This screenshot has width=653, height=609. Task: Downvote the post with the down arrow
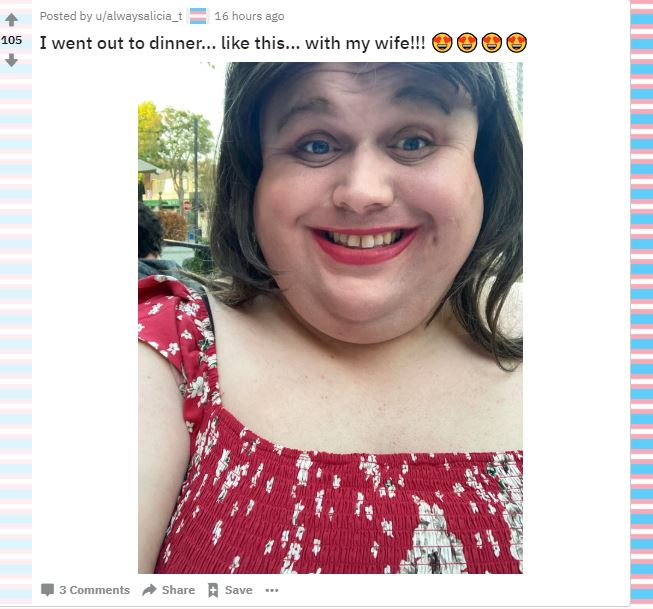coord(11,60)
